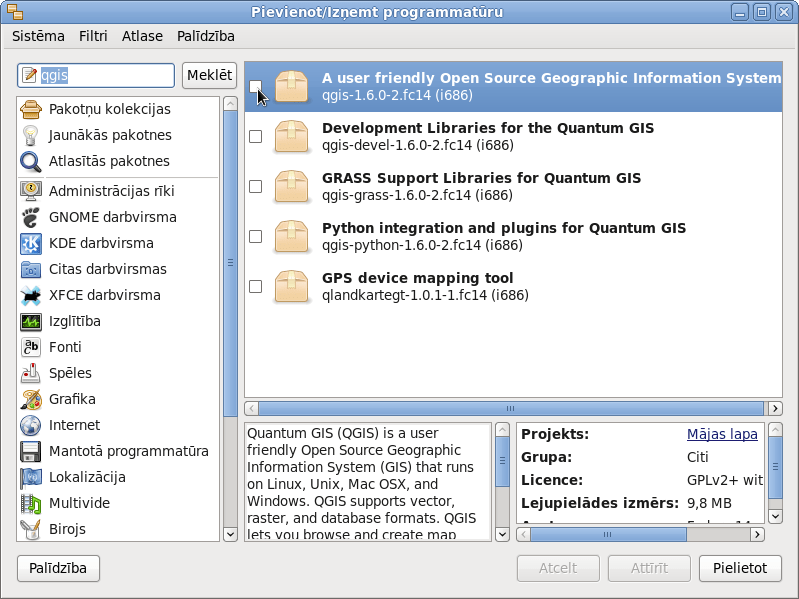This screenshot has height=599, width=799.
Task: Click the Izglītība oscilloscope icon
Action: pos(31,321)
